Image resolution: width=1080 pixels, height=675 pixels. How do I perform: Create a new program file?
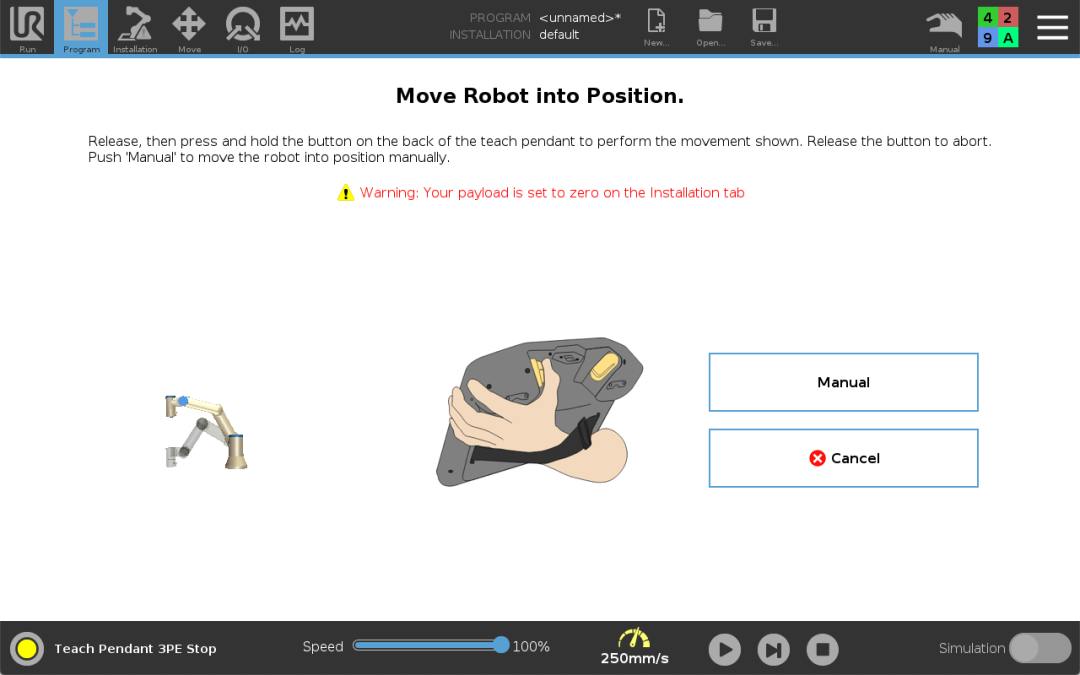click(x=656, y=27)
